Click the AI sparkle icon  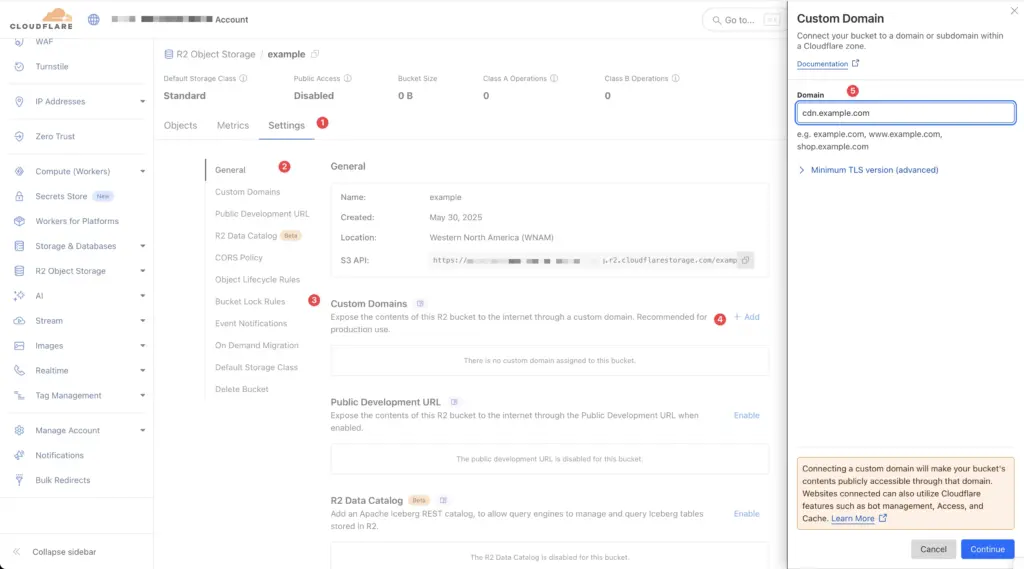coord(19,296)
